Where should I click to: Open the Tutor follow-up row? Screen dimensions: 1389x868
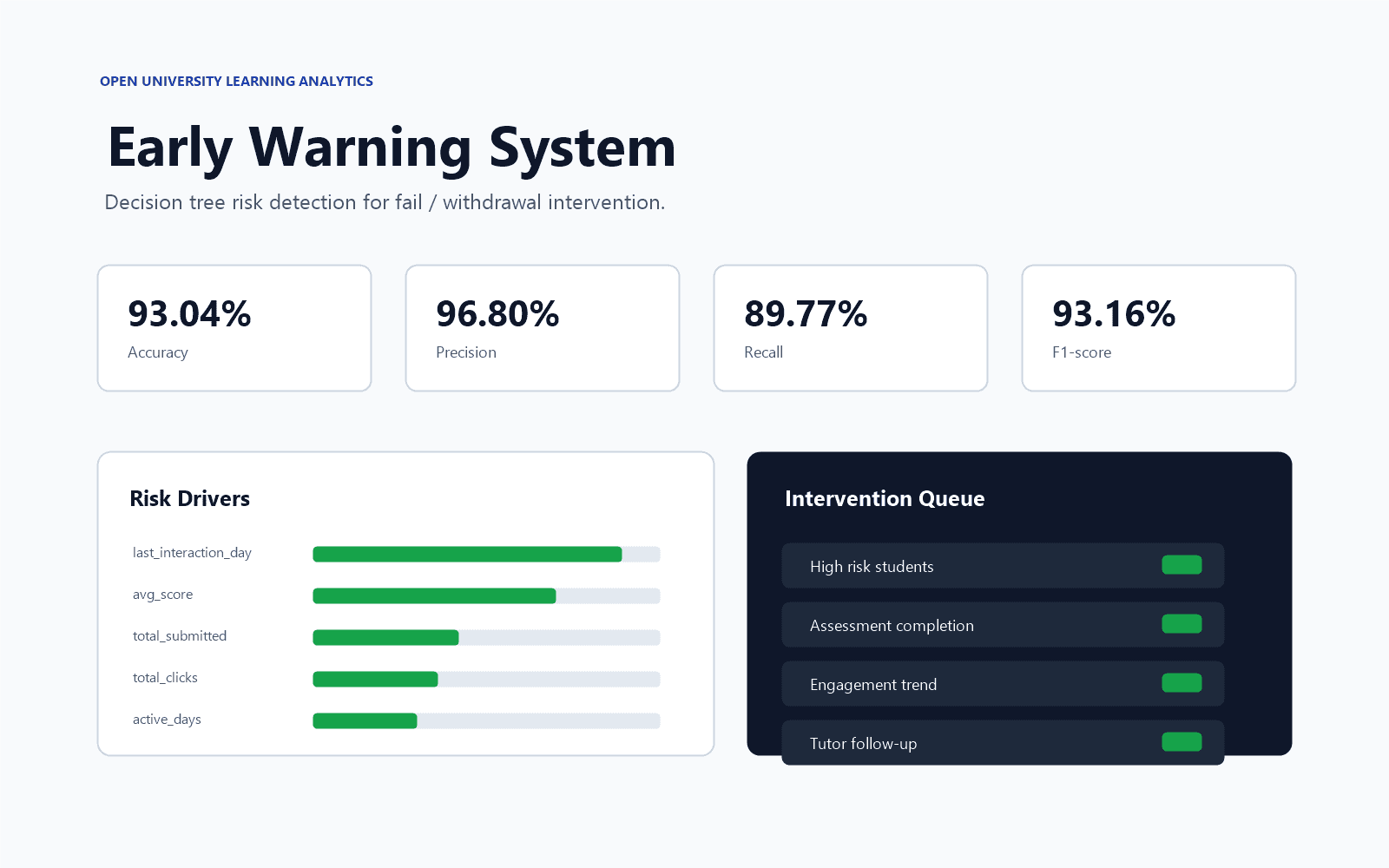click(1003, 743)
